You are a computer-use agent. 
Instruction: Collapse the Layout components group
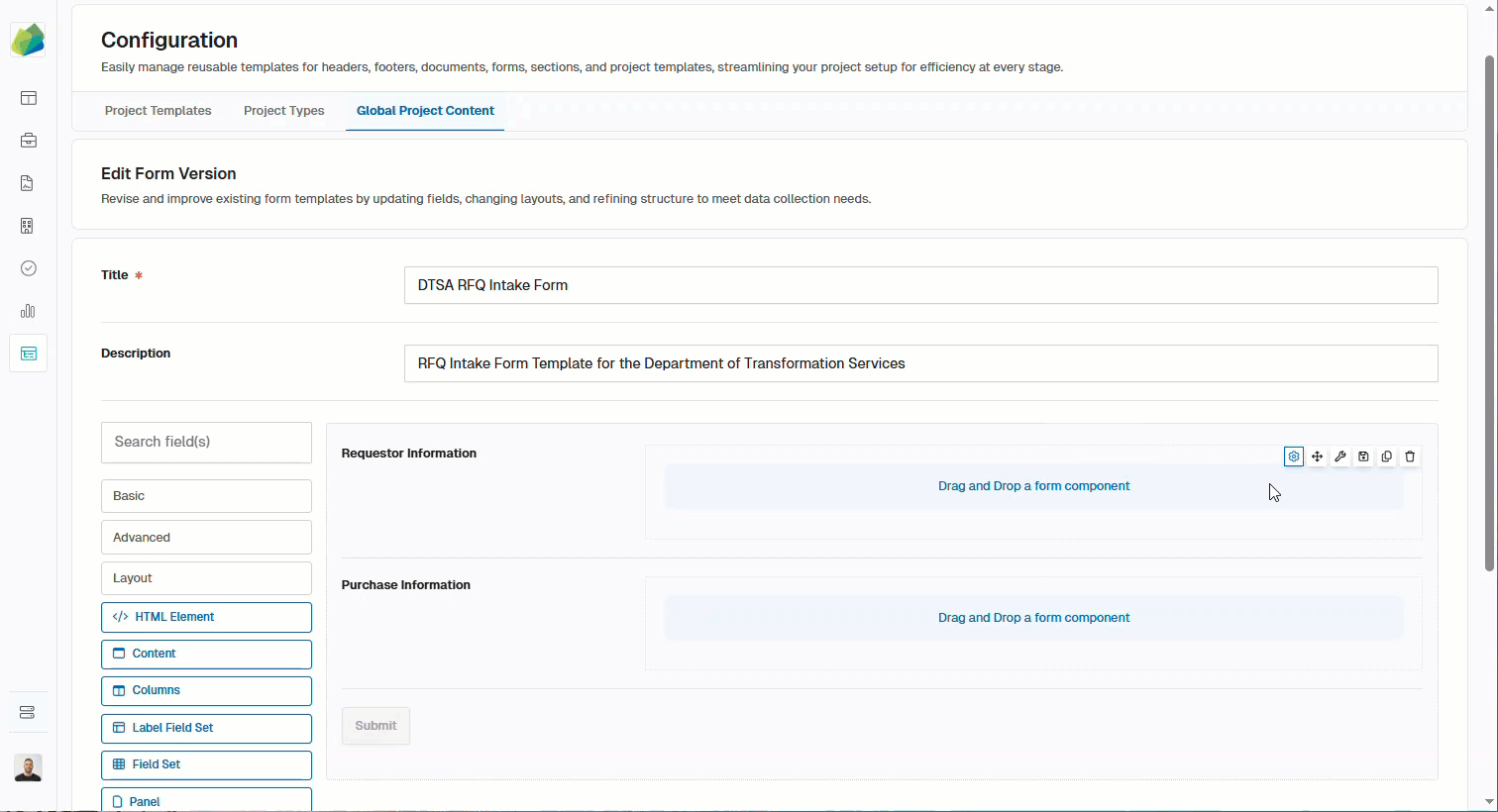[x=206, y=578]
